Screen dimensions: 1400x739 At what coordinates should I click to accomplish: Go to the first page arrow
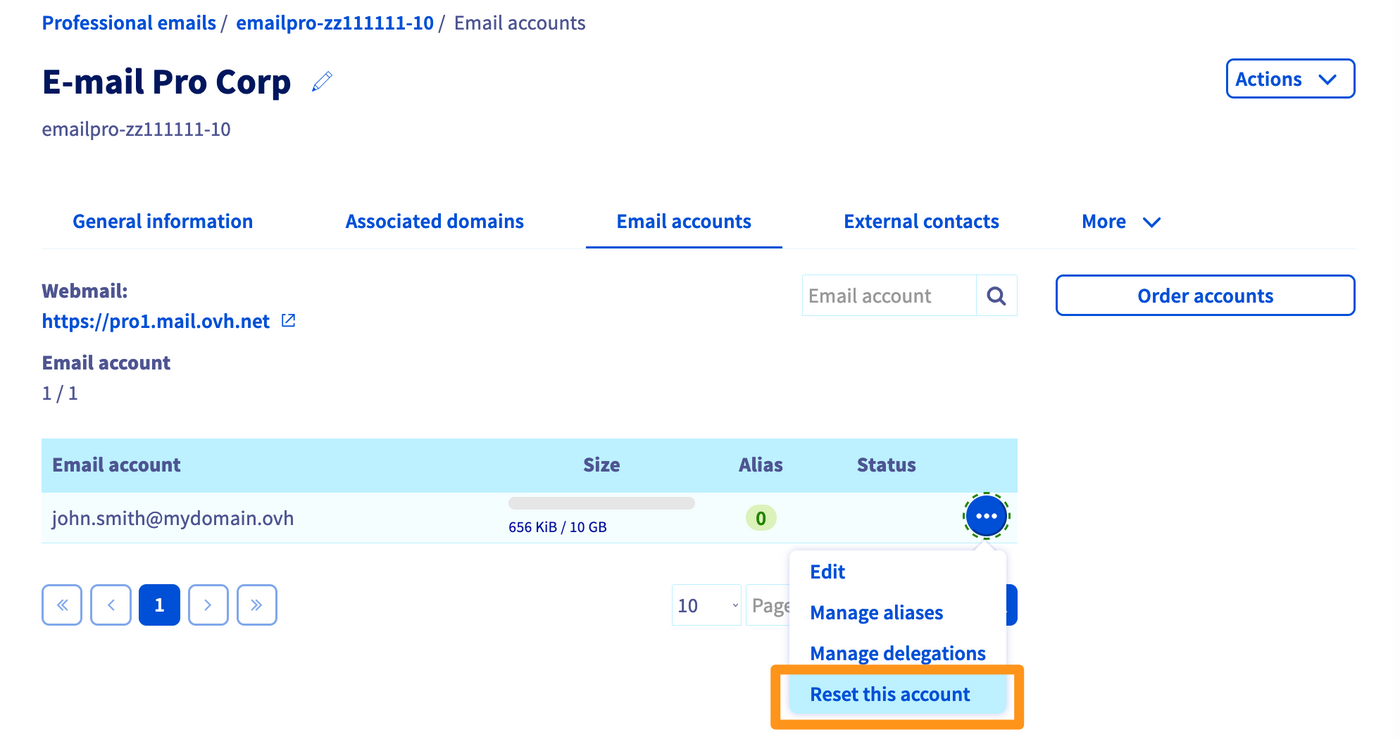click(62, 605)
